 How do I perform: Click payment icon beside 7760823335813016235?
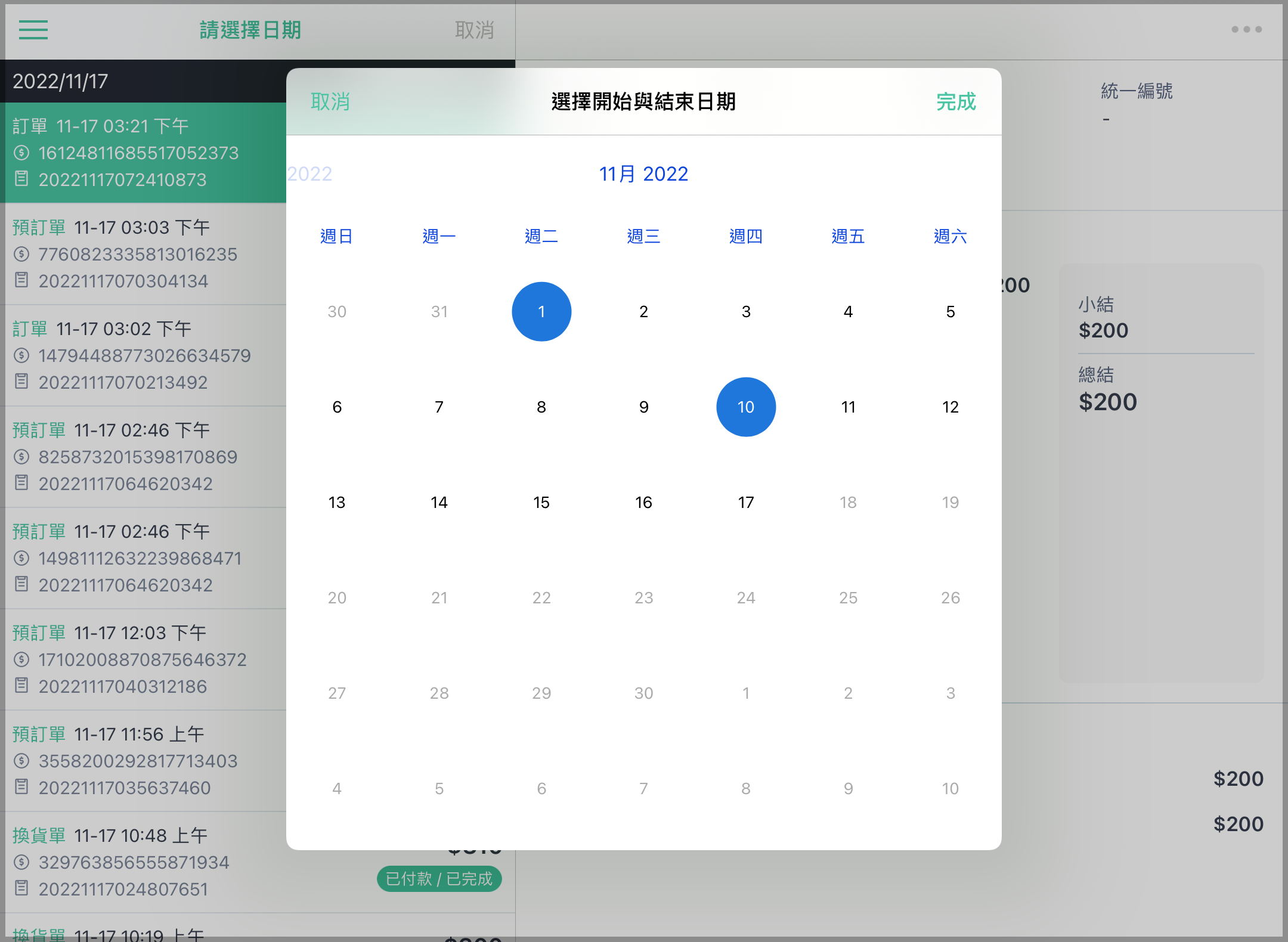click(21, 254)
